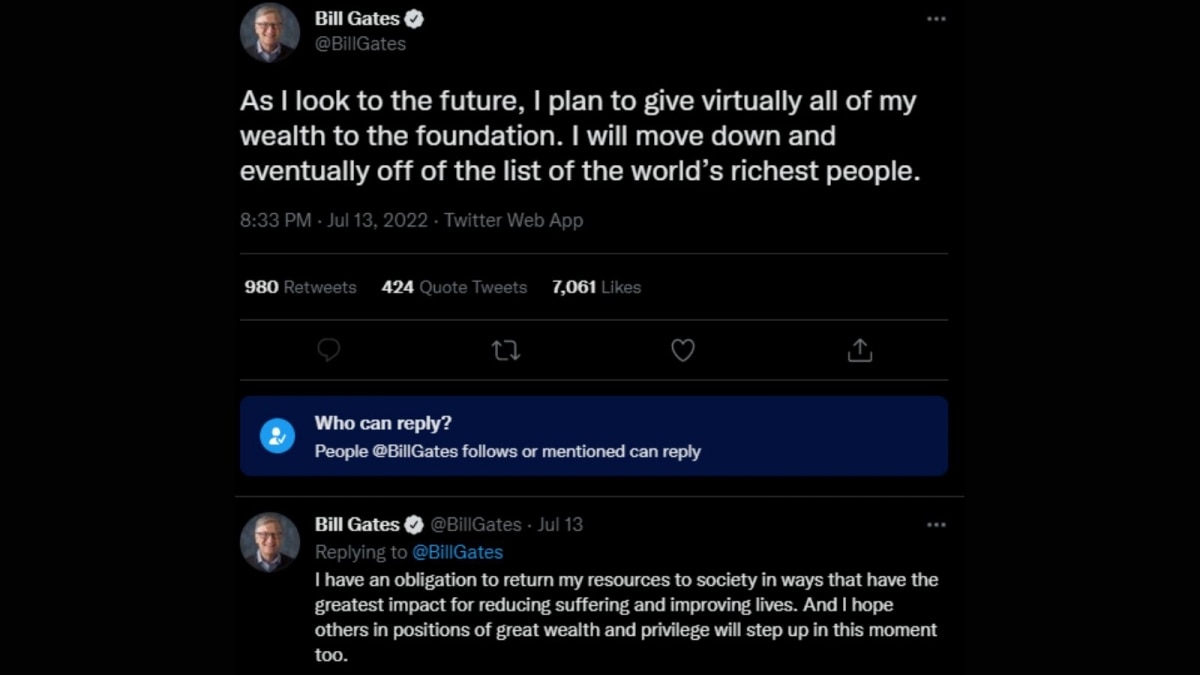View the 424 Quote Tweets list
This screenshot has width=1200, height=675.
[x=454, y=287]
